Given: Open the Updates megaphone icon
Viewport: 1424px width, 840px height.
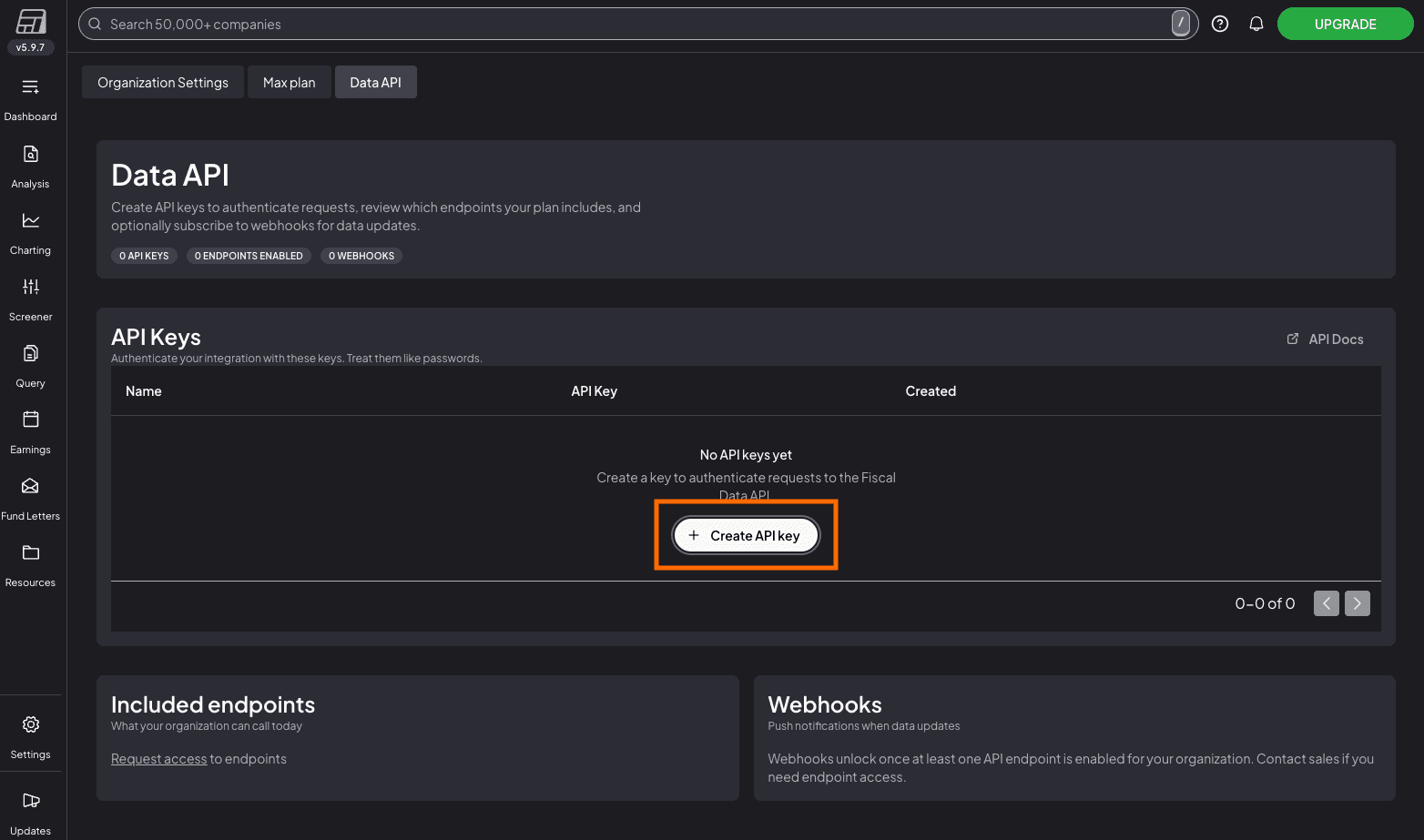Looking at the screenshot, I should [x=31, y=801].
